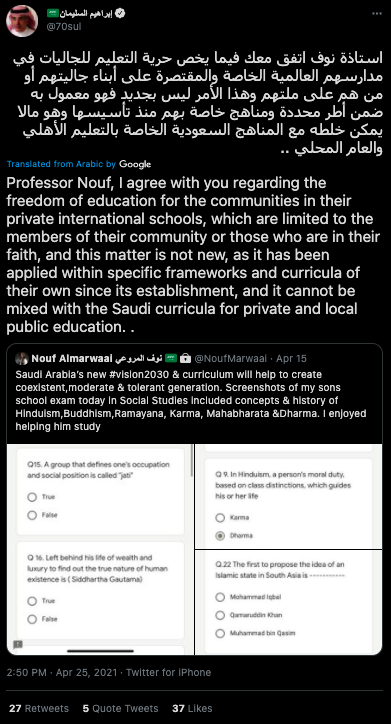Open the @70sul handle link
The height and width of the screenshot is (724, 391).
(65, 26)
